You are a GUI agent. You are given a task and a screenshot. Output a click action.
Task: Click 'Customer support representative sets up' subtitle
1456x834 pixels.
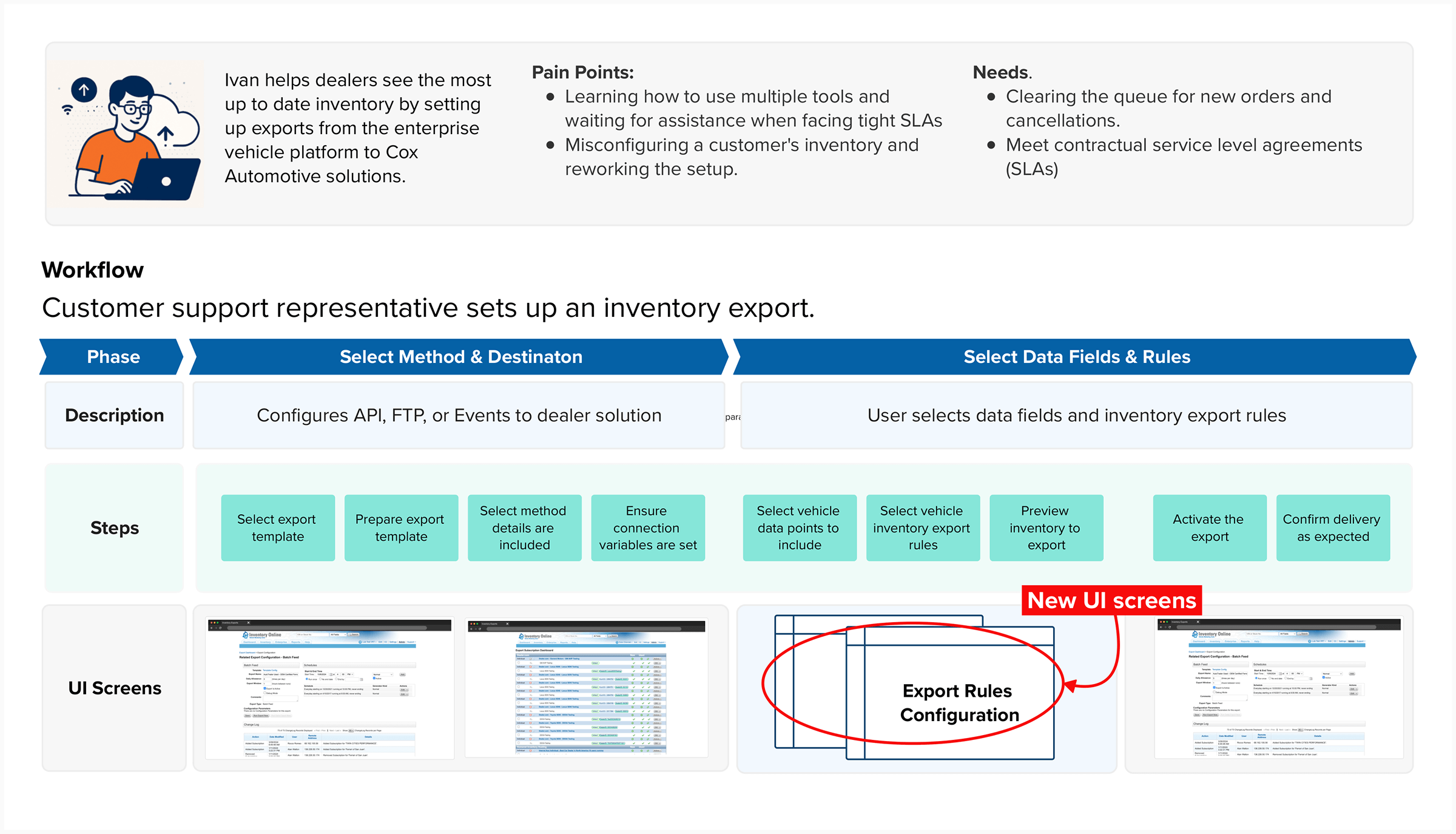428,308
